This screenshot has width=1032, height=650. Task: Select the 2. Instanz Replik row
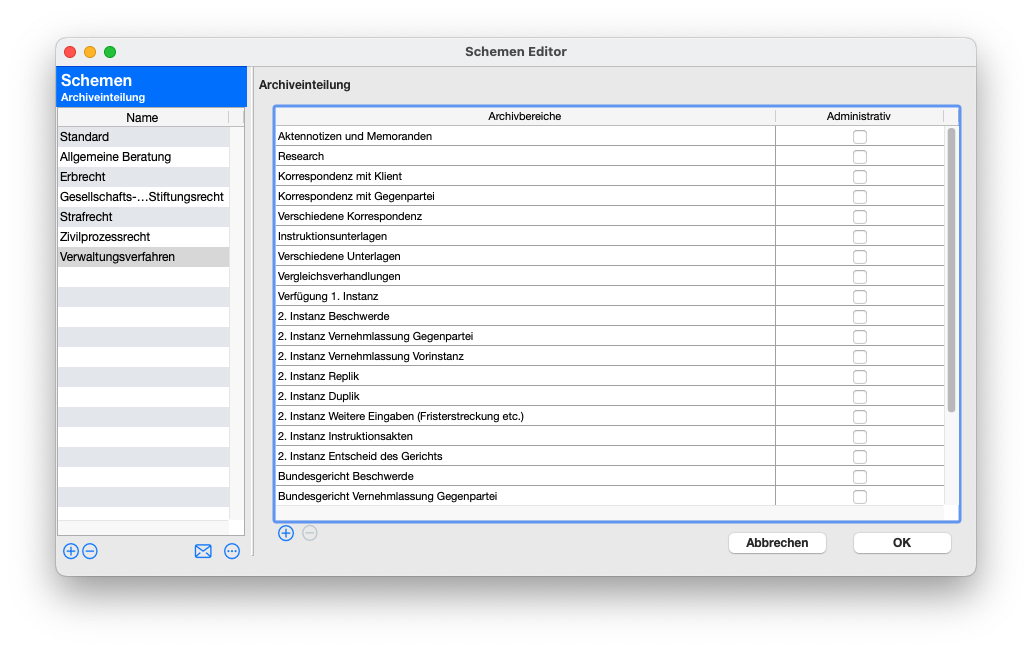point(524,377)
